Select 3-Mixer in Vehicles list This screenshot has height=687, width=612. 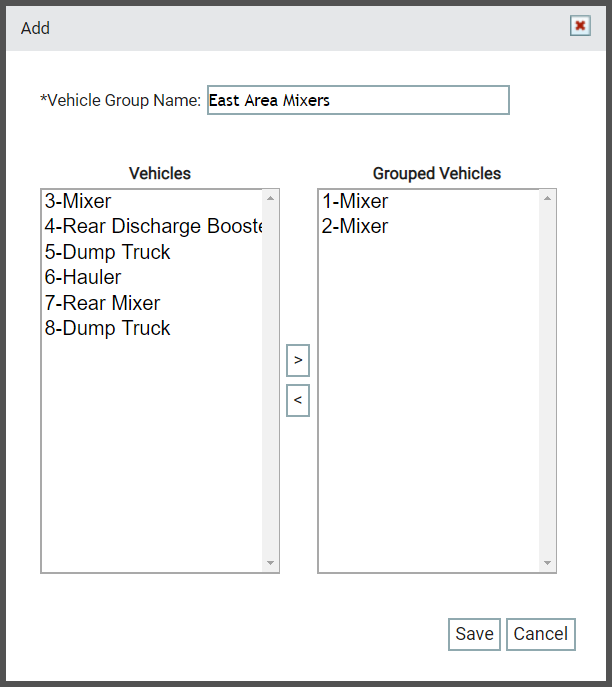[152, 201]
